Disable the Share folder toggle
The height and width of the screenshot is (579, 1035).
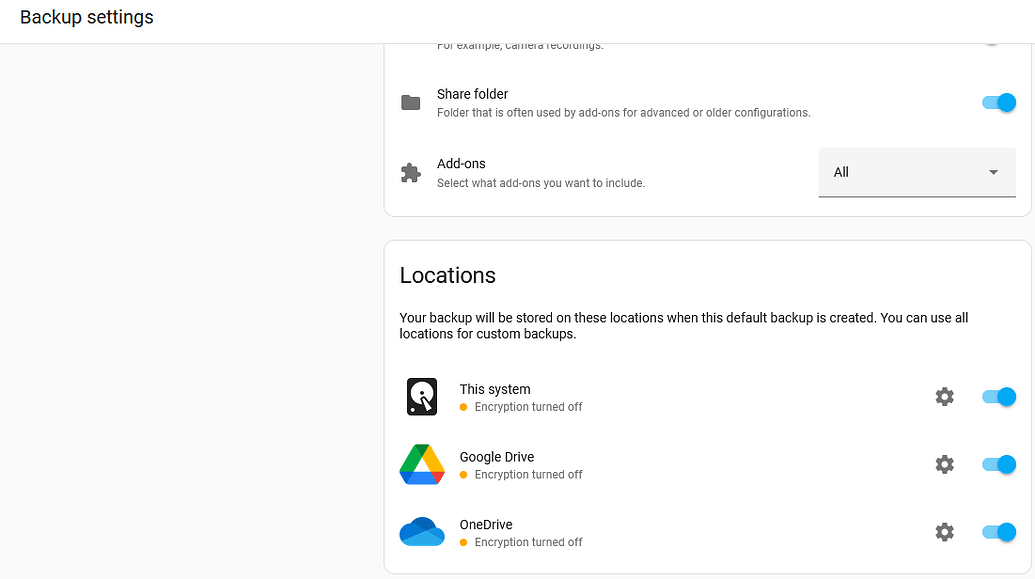998,102
